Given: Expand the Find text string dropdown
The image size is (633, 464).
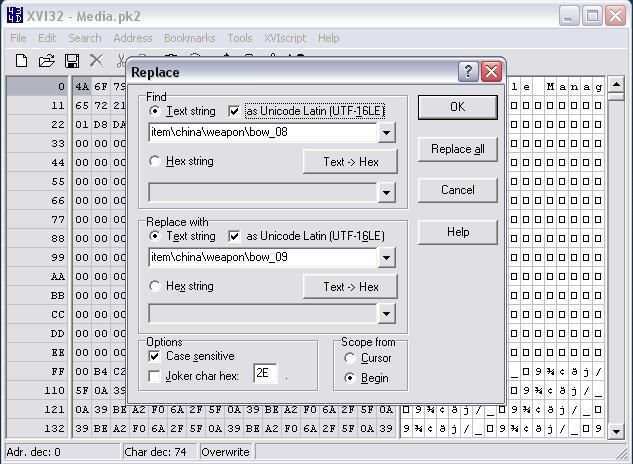Looking at the screenshot, I should 386,132.
